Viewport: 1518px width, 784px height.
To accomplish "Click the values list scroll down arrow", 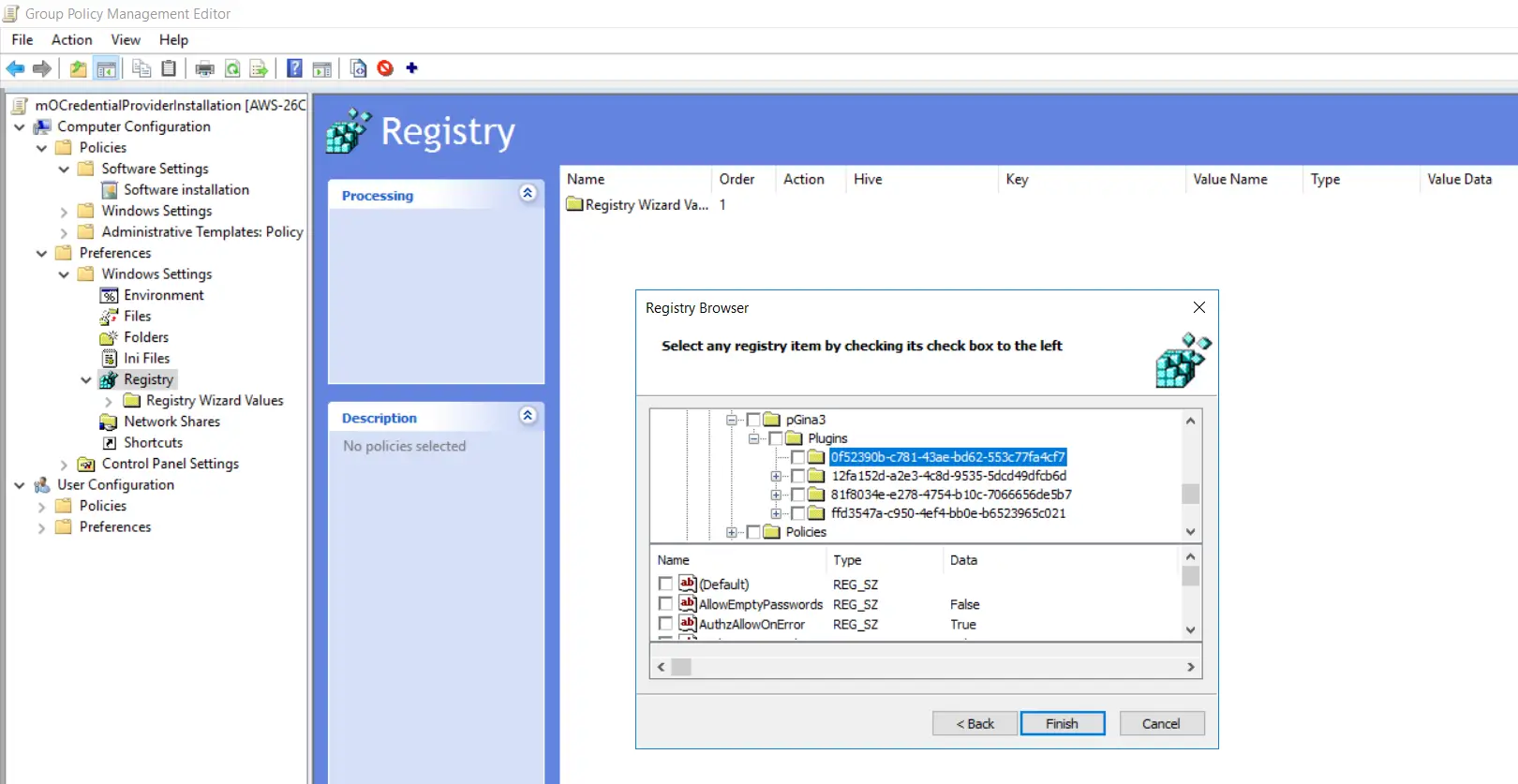I will 1190,630.
